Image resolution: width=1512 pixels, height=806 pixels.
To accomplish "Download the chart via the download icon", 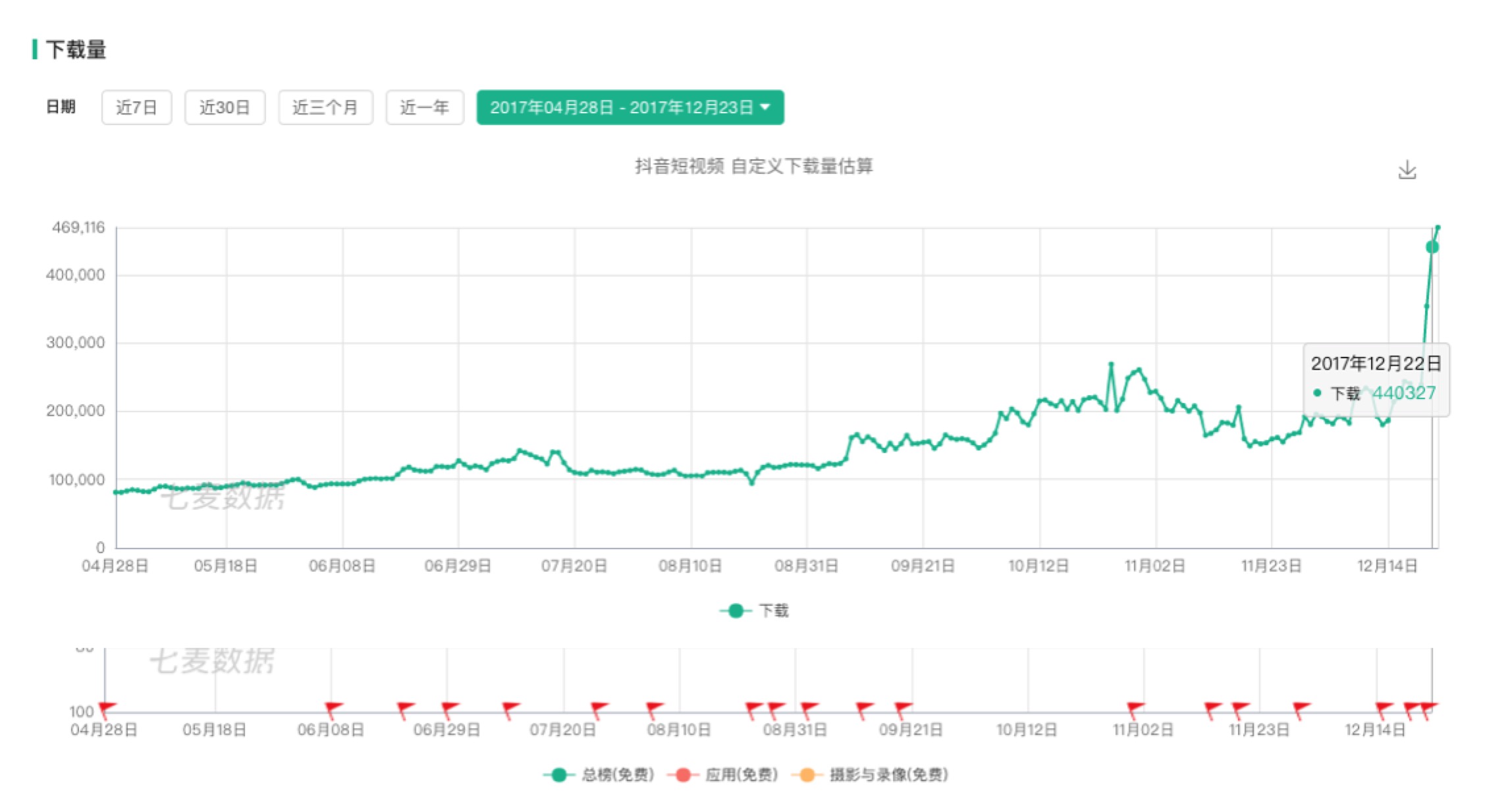I will click(x=1407, y=170).
